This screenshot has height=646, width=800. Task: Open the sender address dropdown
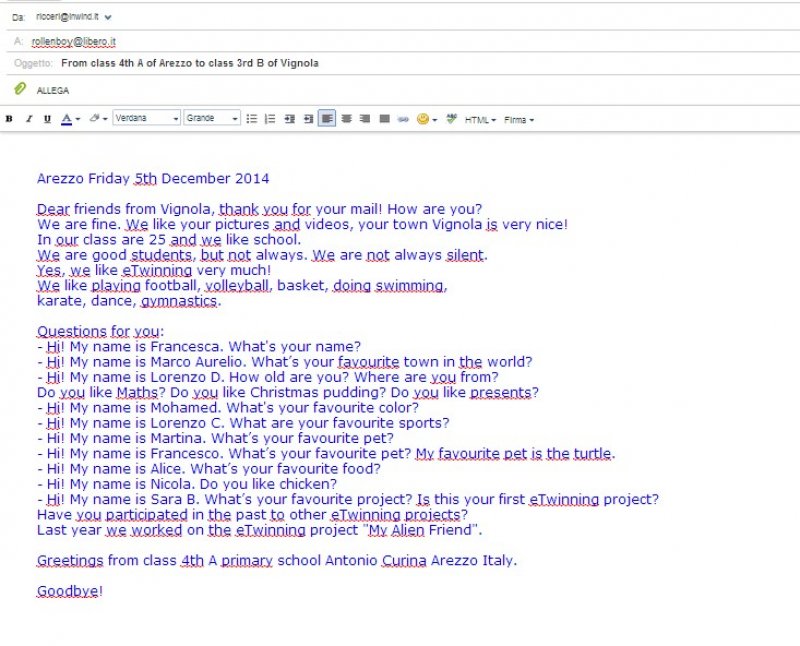tap(108, 17)
